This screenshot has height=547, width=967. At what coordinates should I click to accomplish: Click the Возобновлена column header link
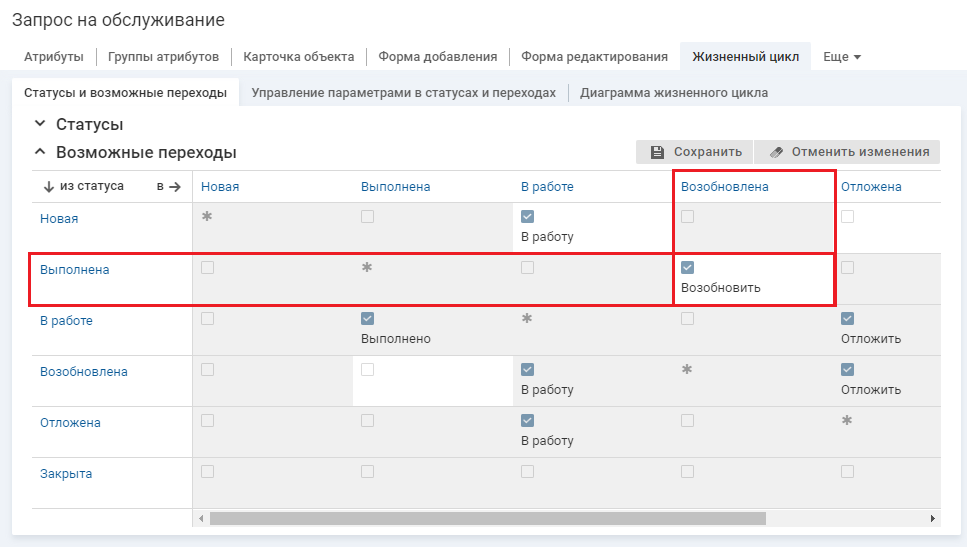tap(724, 187)
